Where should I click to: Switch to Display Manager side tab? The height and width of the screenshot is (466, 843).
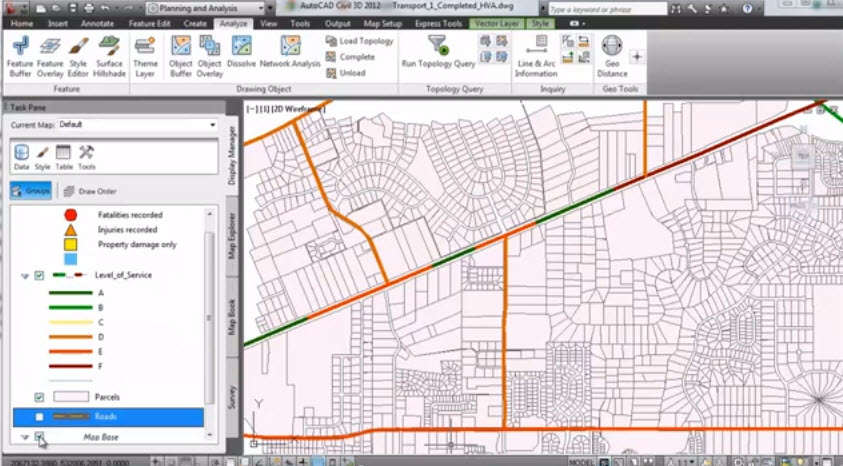(232, 156)
